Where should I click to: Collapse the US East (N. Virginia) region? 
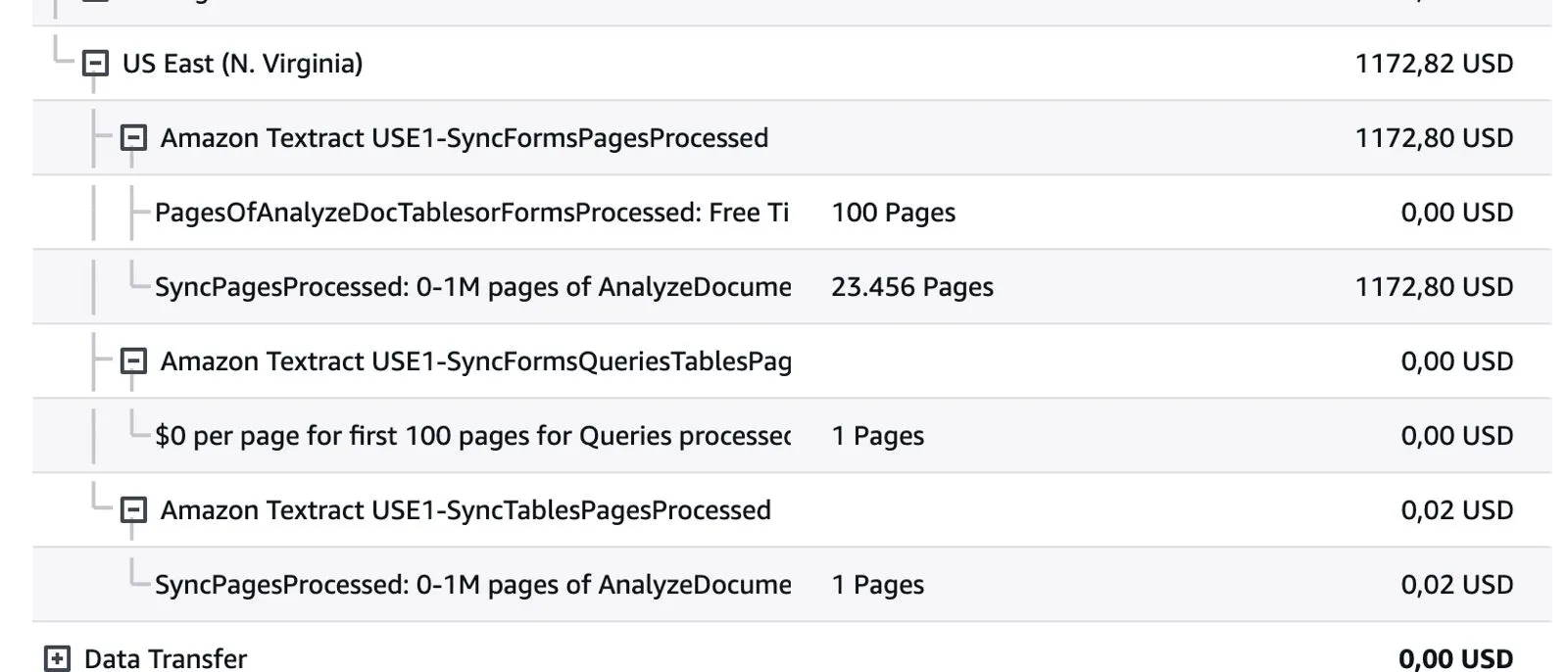[x=95, y=64]
